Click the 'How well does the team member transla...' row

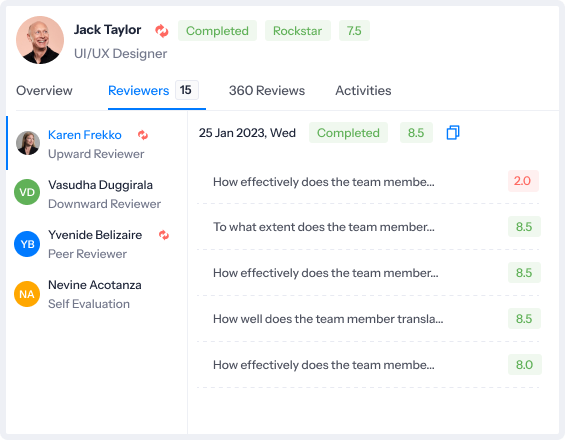(369, 319)
